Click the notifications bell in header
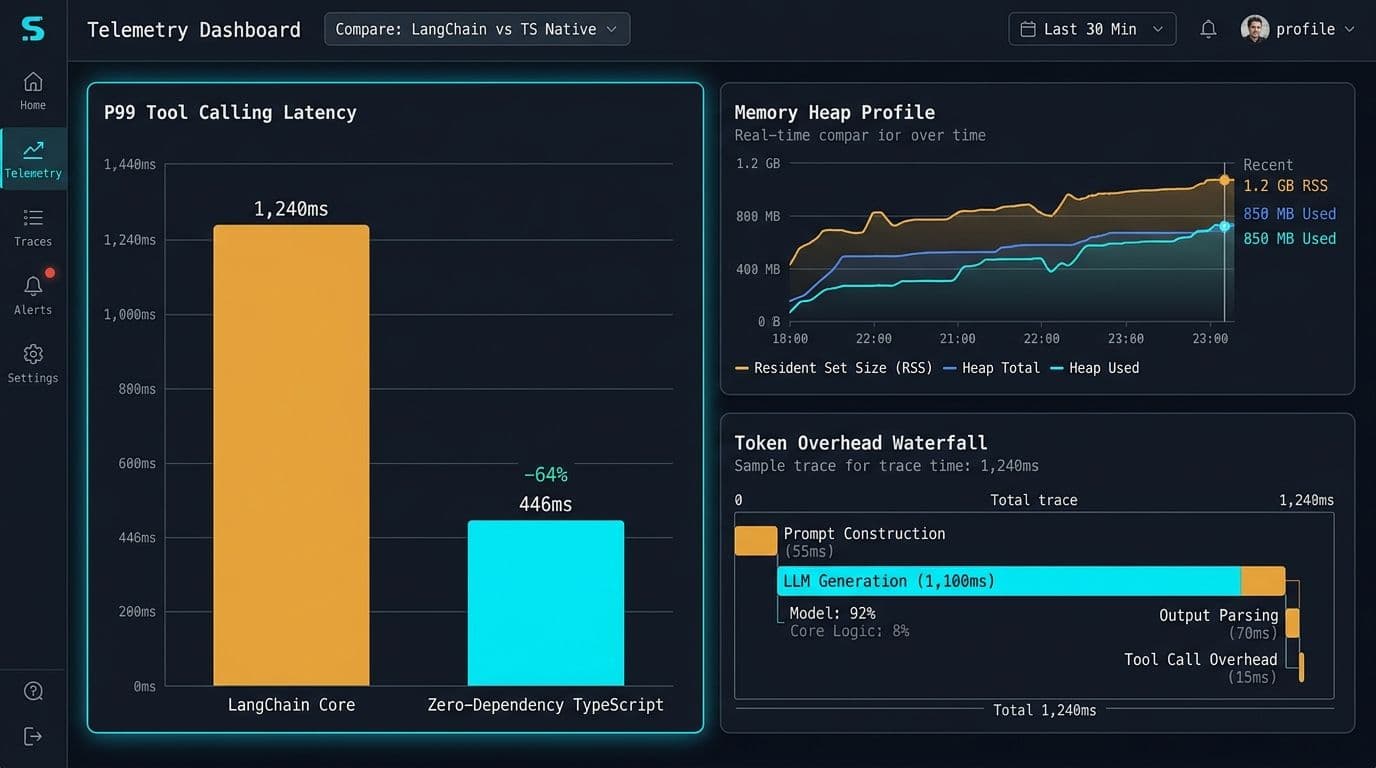This screenshot has height=768, width=1376. (1208, 29)
